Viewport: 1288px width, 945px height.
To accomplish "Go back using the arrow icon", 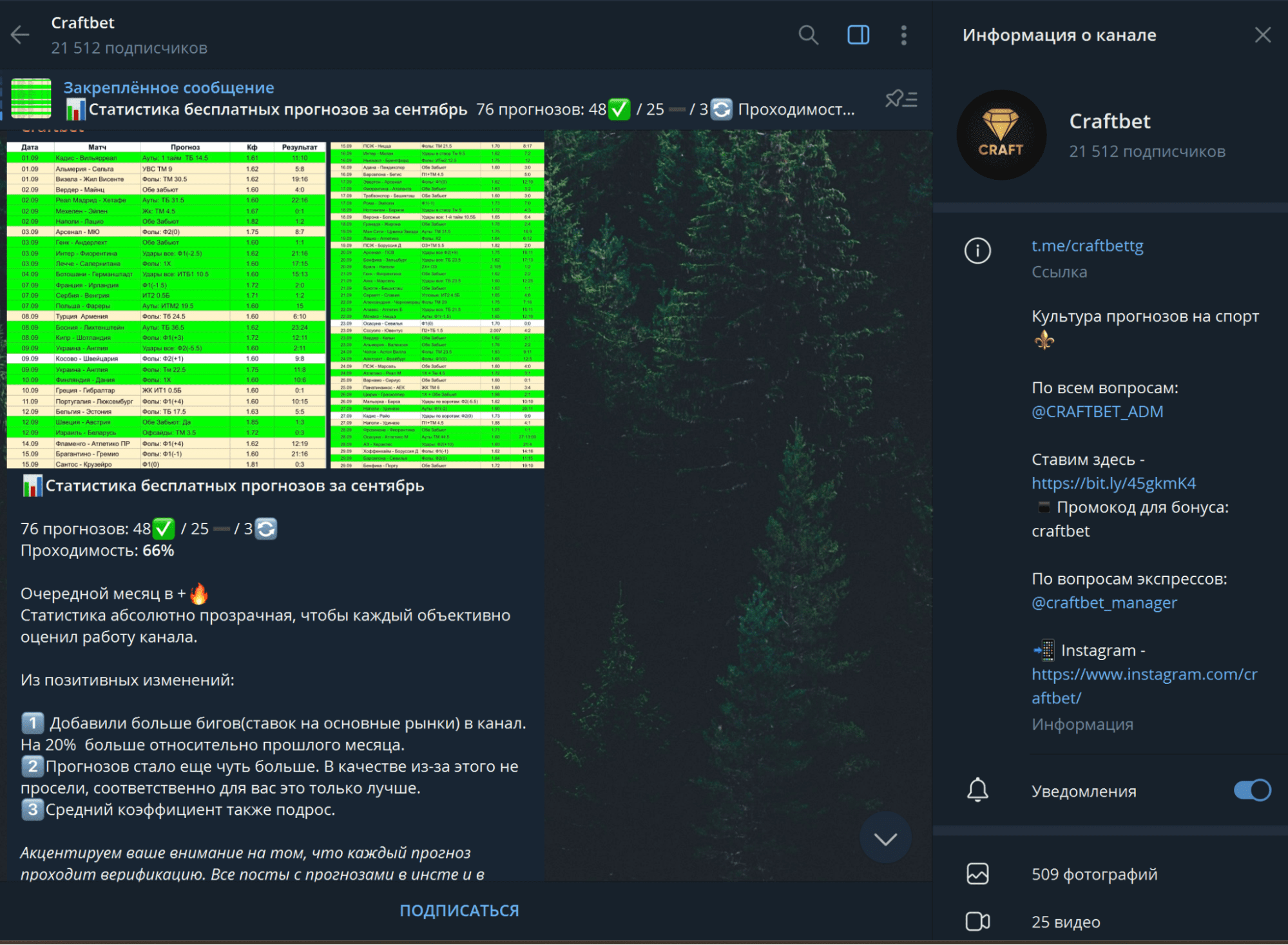I will (x=21, y=35).
